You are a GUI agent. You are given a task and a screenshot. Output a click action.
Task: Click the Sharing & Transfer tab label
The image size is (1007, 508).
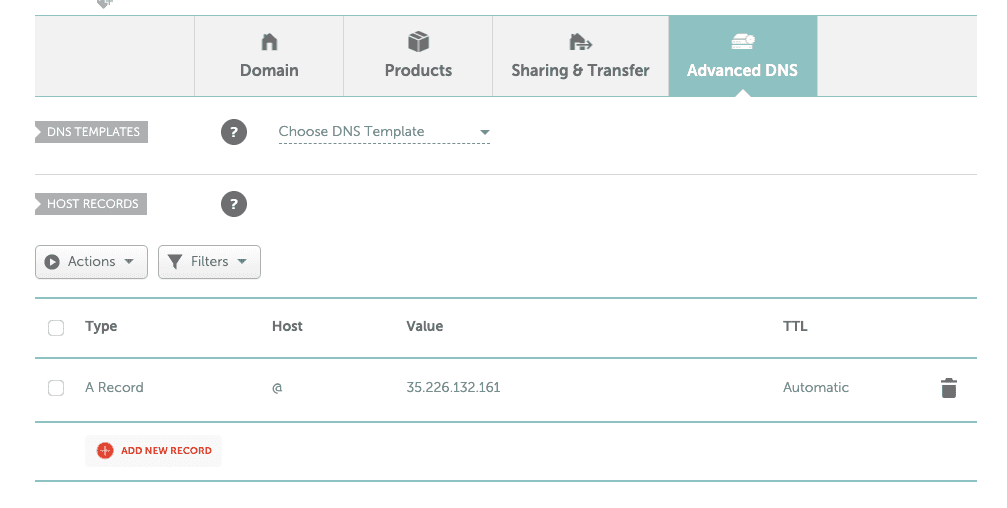tap(580, 71)
